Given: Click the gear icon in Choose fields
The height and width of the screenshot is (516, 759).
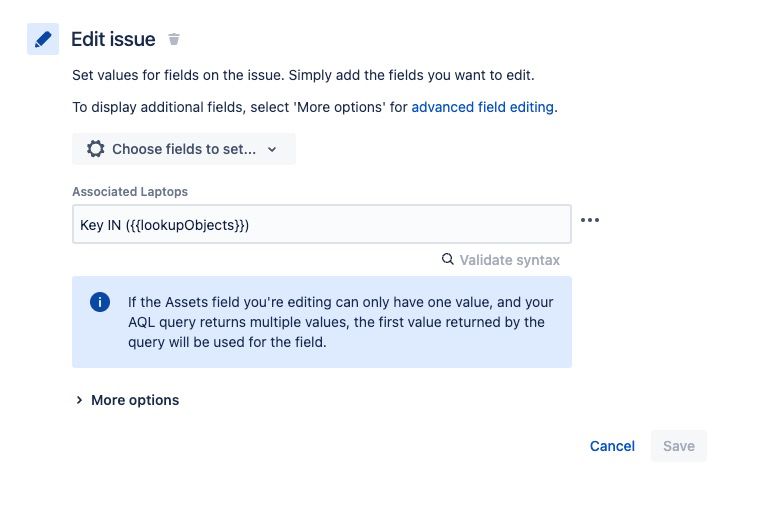Looking at the screenshot, I should (x=96, y=149).
